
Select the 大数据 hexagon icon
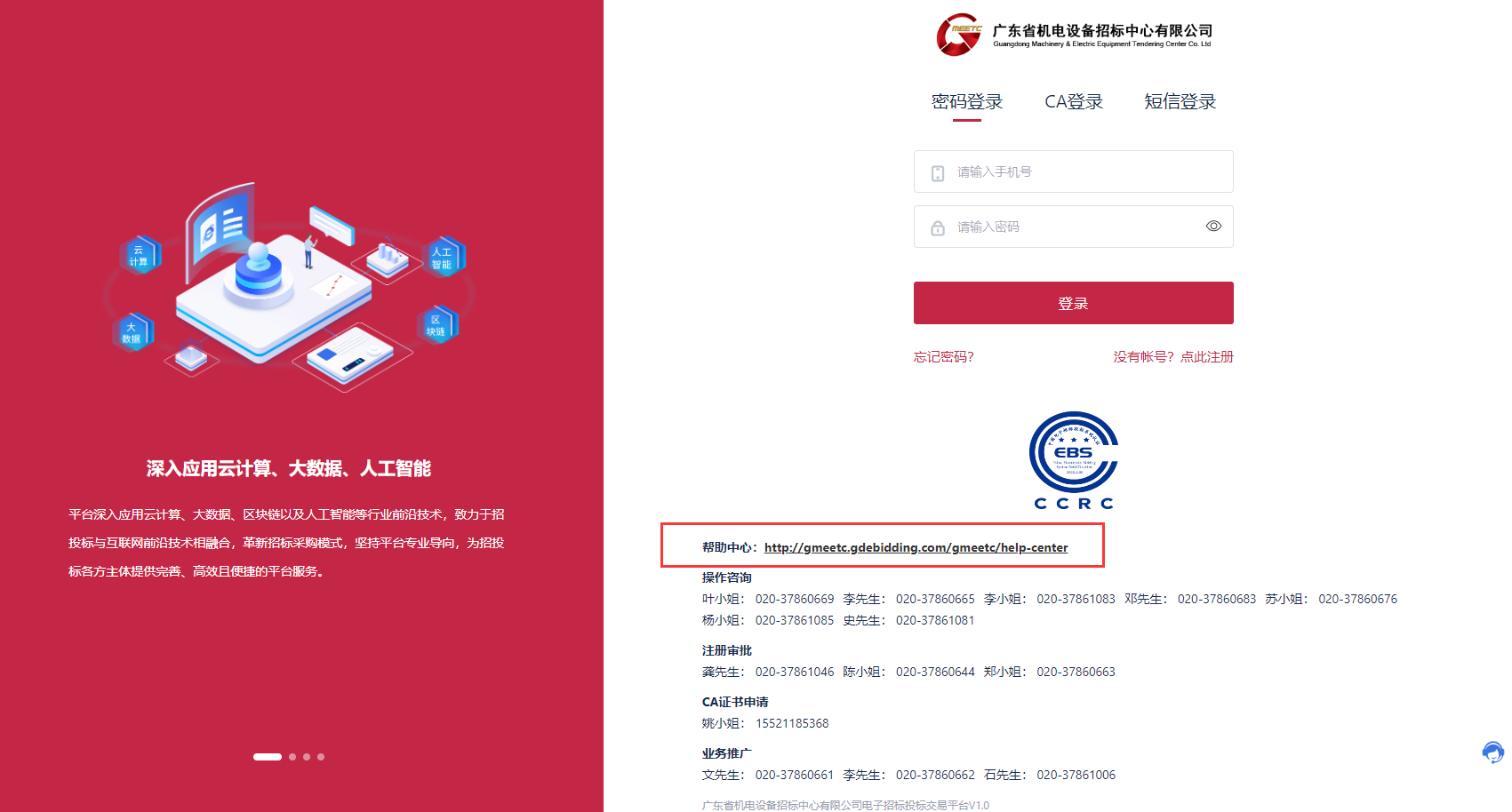click(132, 332)
